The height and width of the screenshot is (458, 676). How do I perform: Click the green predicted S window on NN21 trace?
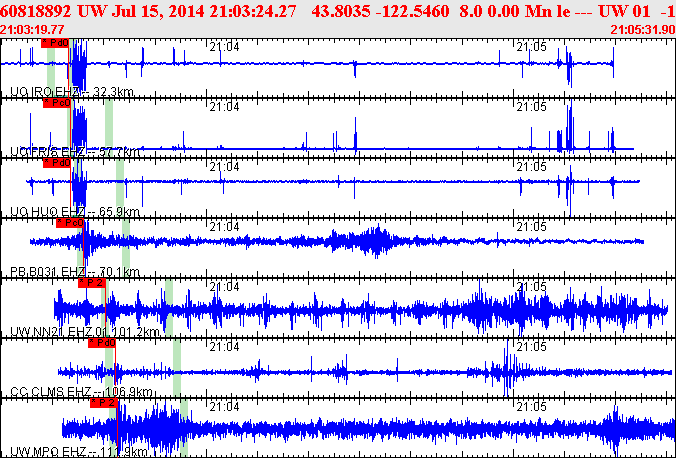pos(169,307)
